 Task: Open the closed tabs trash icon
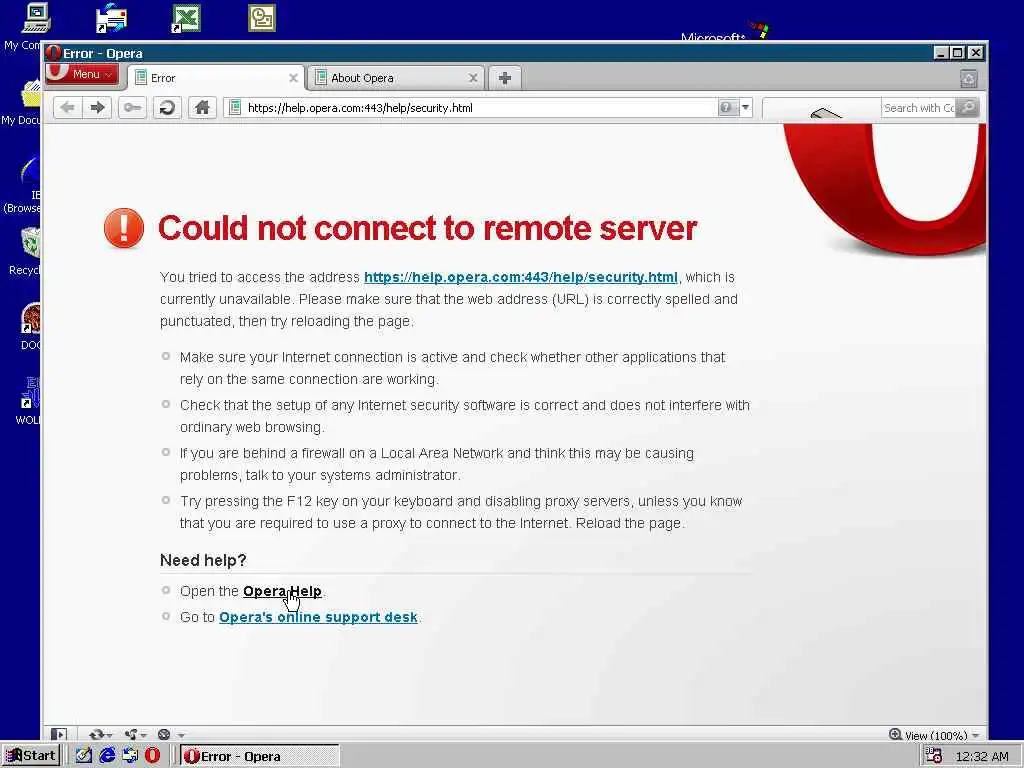[968, 78]
